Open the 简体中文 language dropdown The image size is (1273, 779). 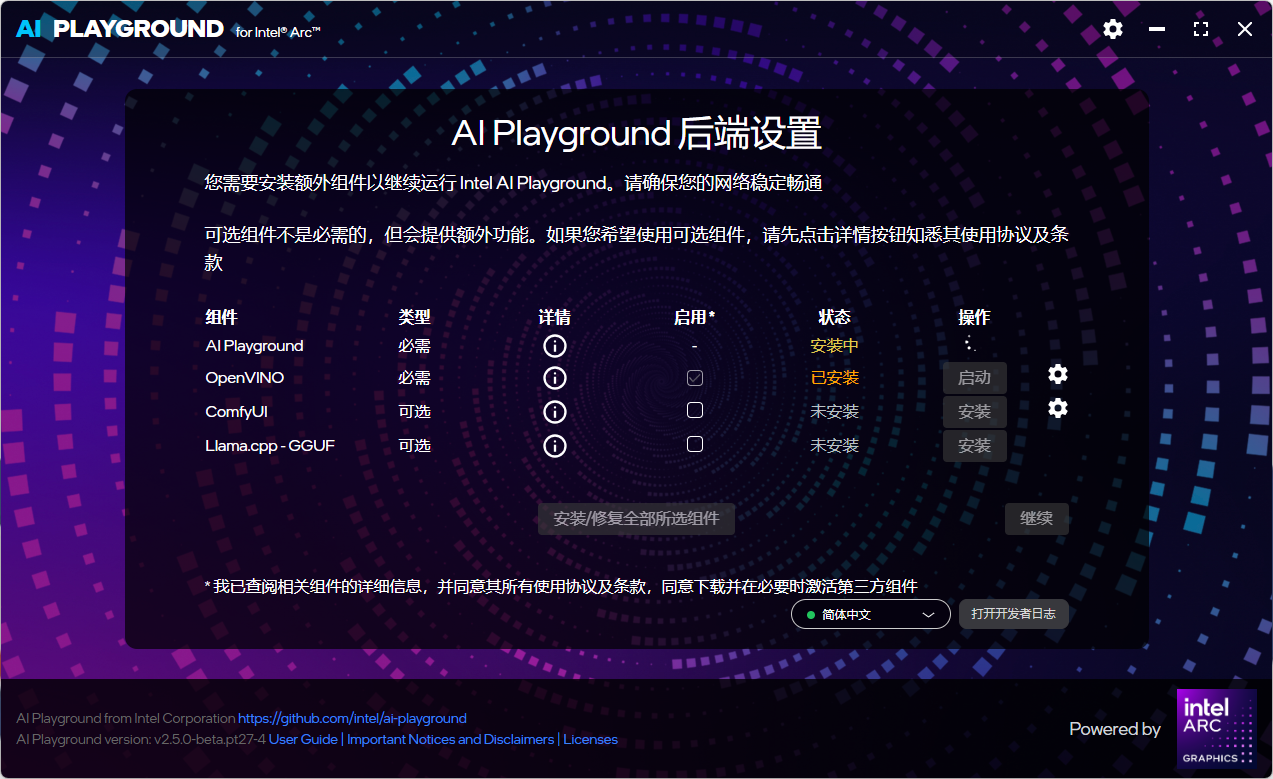click(870, 614)
